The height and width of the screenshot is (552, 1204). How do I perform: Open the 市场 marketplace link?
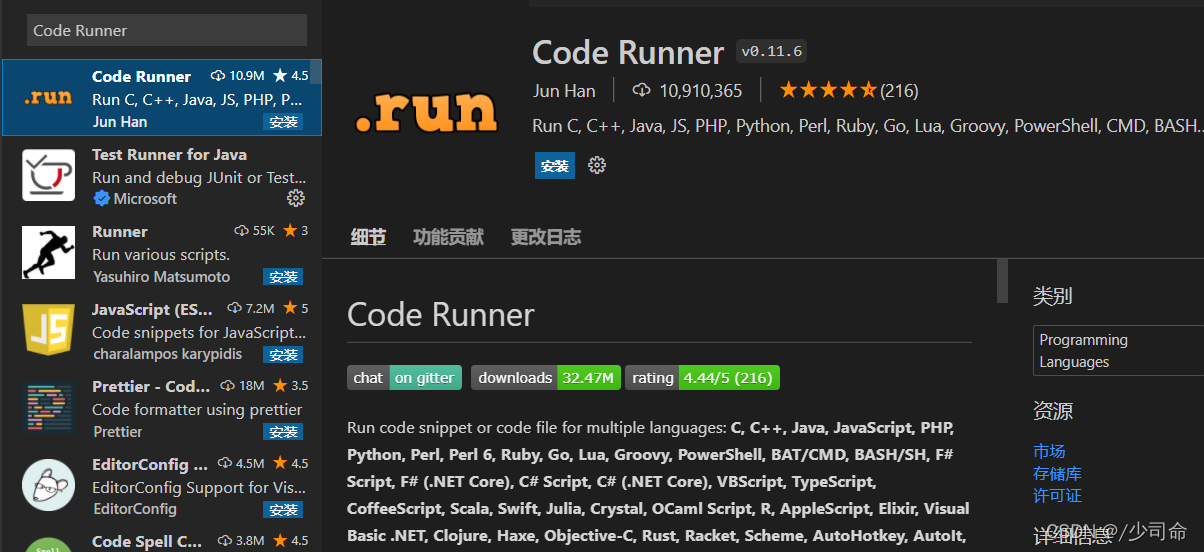click(1049, 451)
